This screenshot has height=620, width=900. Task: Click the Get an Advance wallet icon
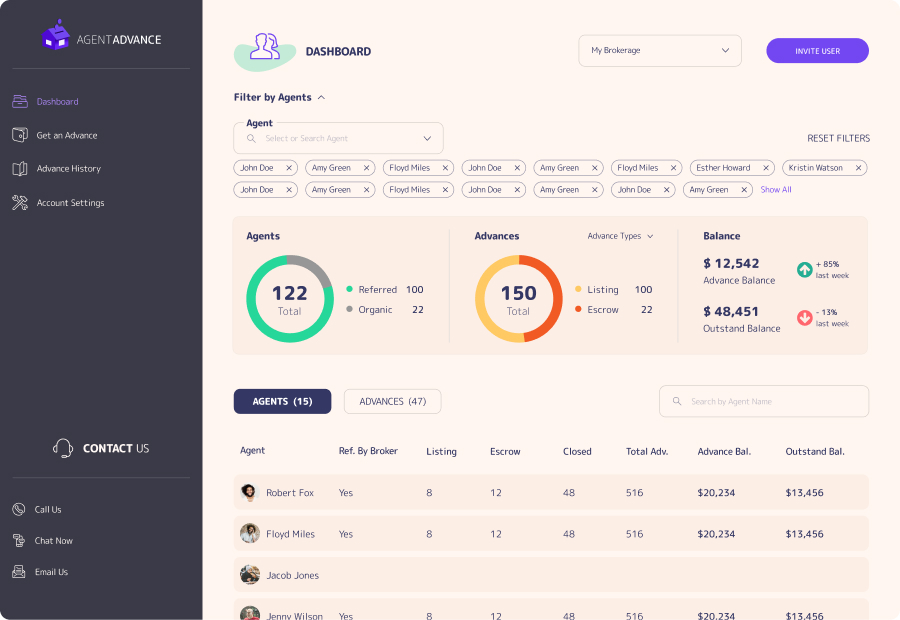pyautogui.click(x=20, y=135)
